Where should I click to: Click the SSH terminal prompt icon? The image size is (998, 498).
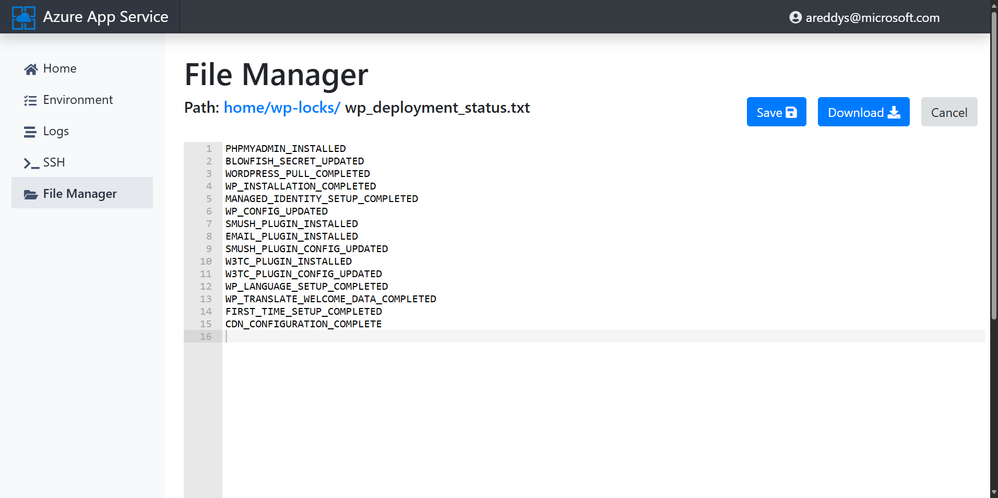[31, 163]
